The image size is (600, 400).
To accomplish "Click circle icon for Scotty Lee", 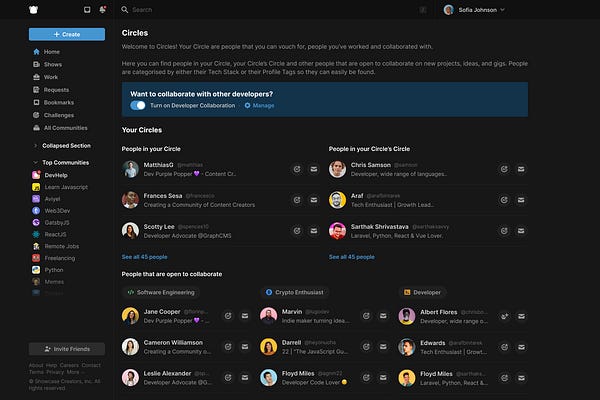I will pos(297,231).
